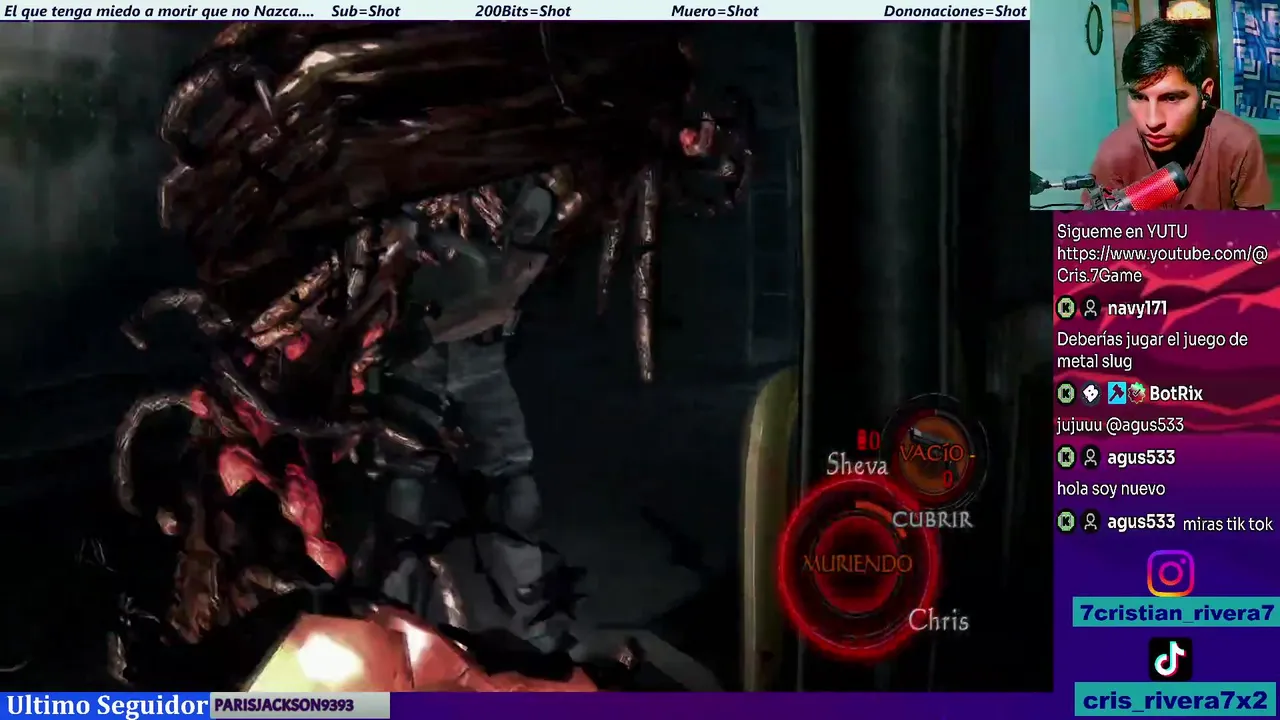Click the Kick badge beside navy171
This screenshot has width=1280, height=720.
pyautogui.click(x=1066, y=309)
